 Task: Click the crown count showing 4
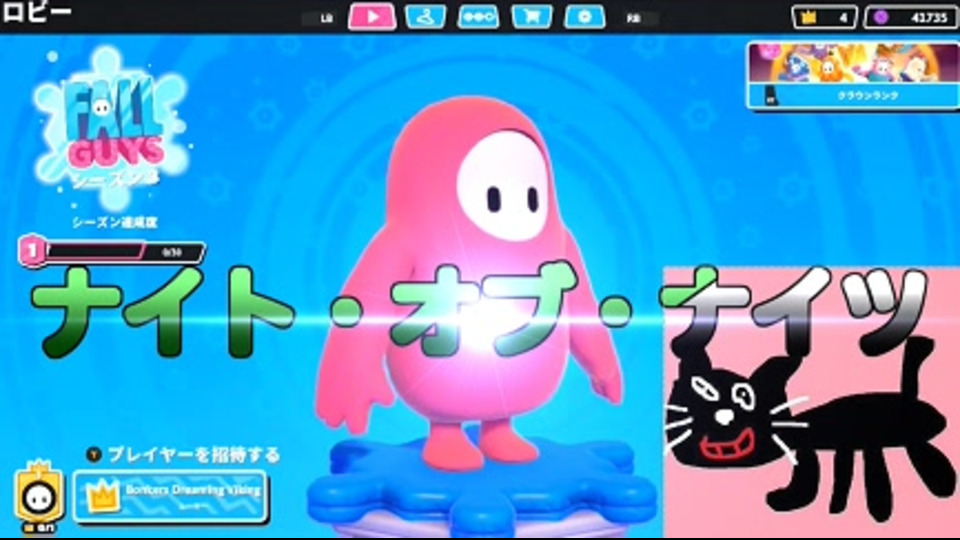824,17
